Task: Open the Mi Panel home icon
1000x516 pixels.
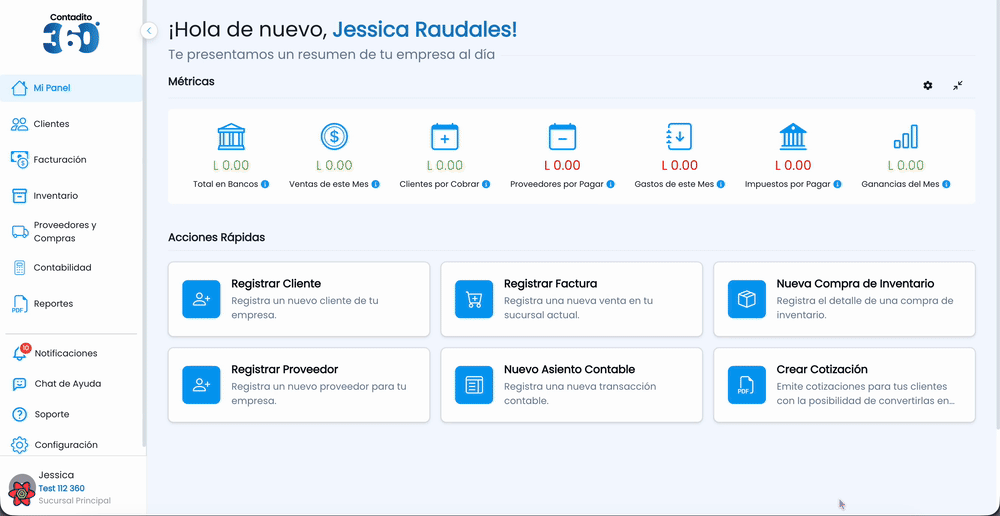Action: (x=19, y=88)
